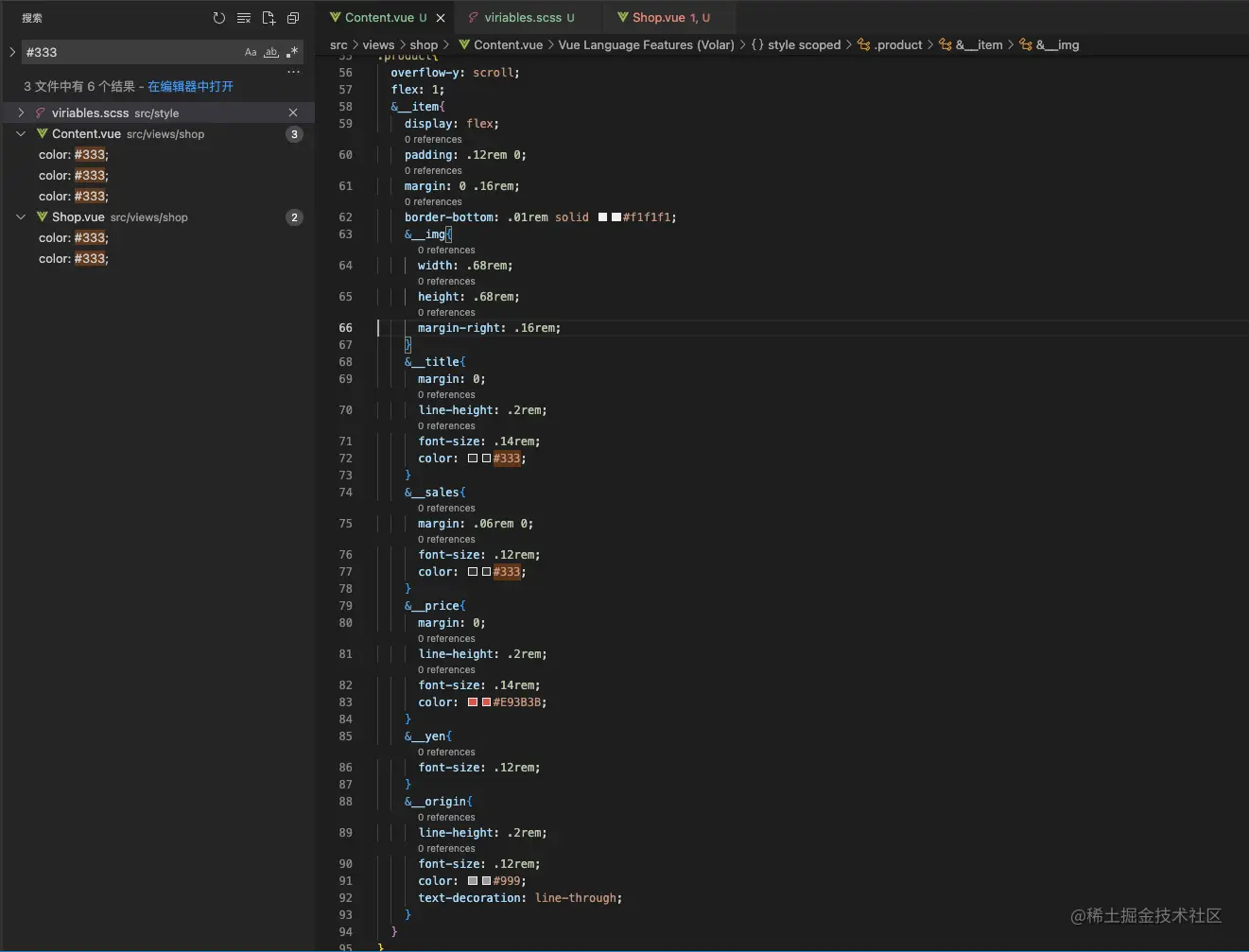Open new search editor icon

click(269, 18)
